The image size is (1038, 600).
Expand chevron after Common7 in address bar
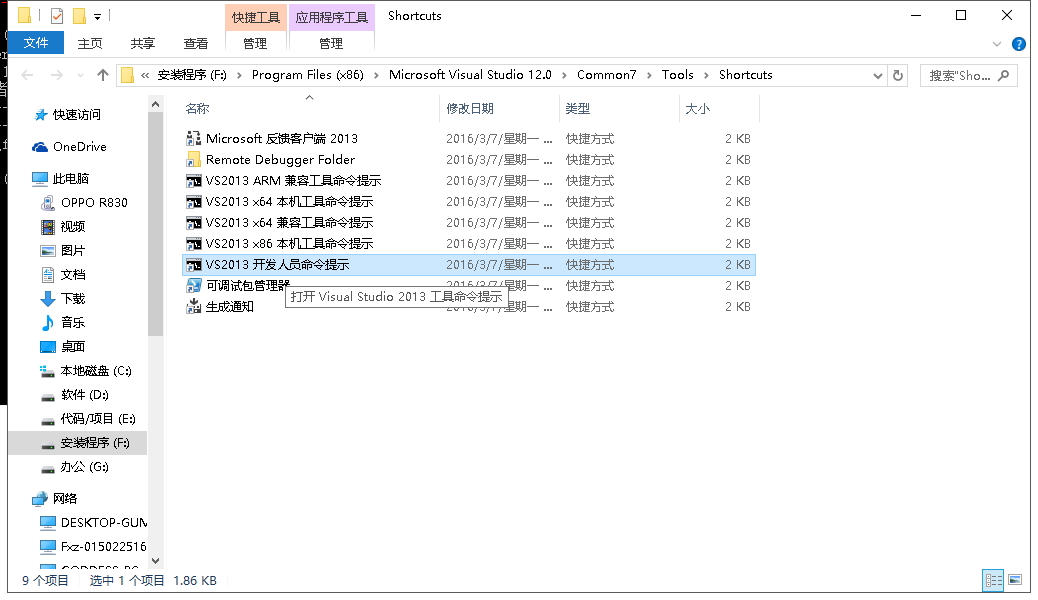pyautogui.click(x=649, y=75)
